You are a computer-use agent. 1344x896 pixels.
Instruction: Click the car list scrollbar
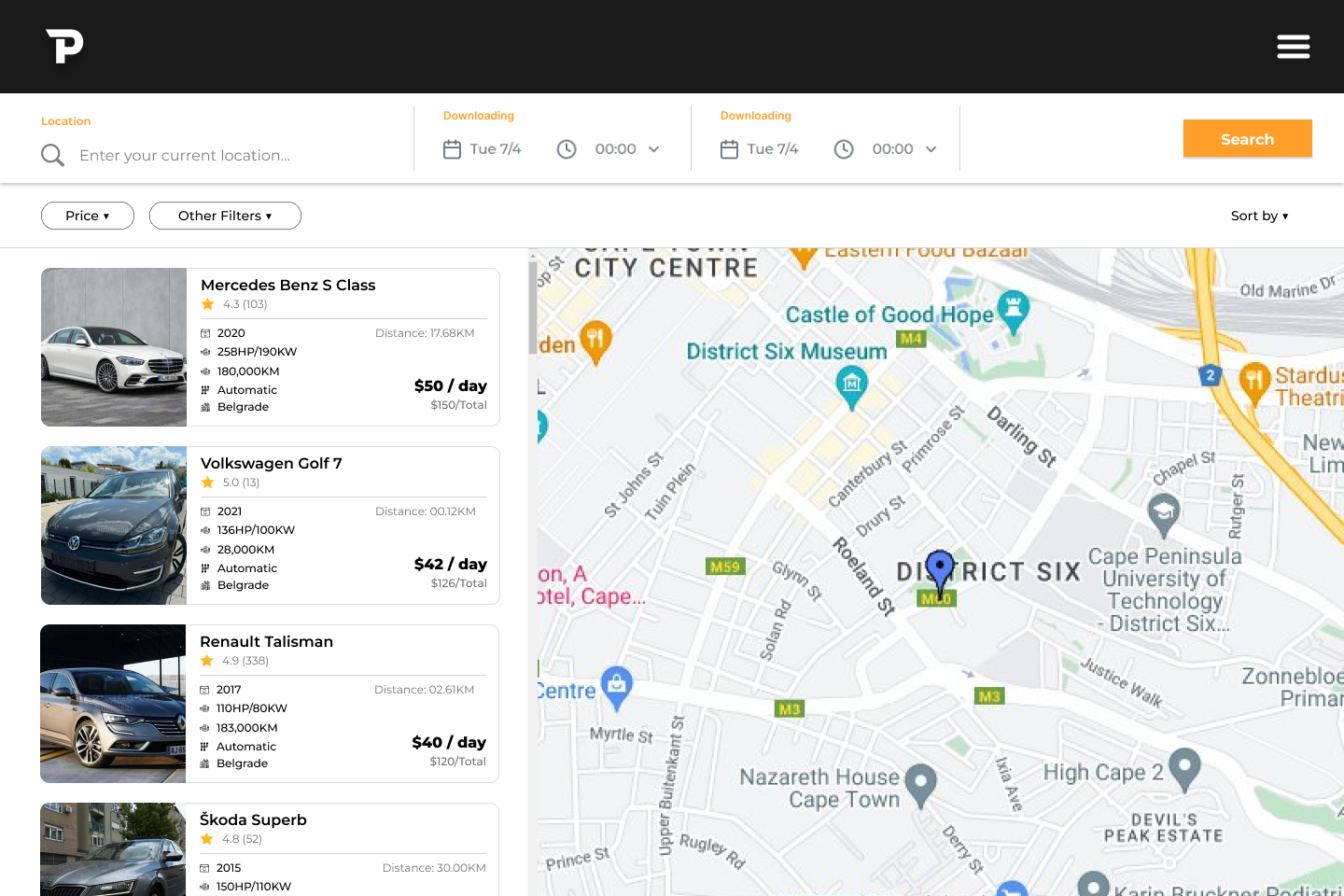[x=532, y=308]
